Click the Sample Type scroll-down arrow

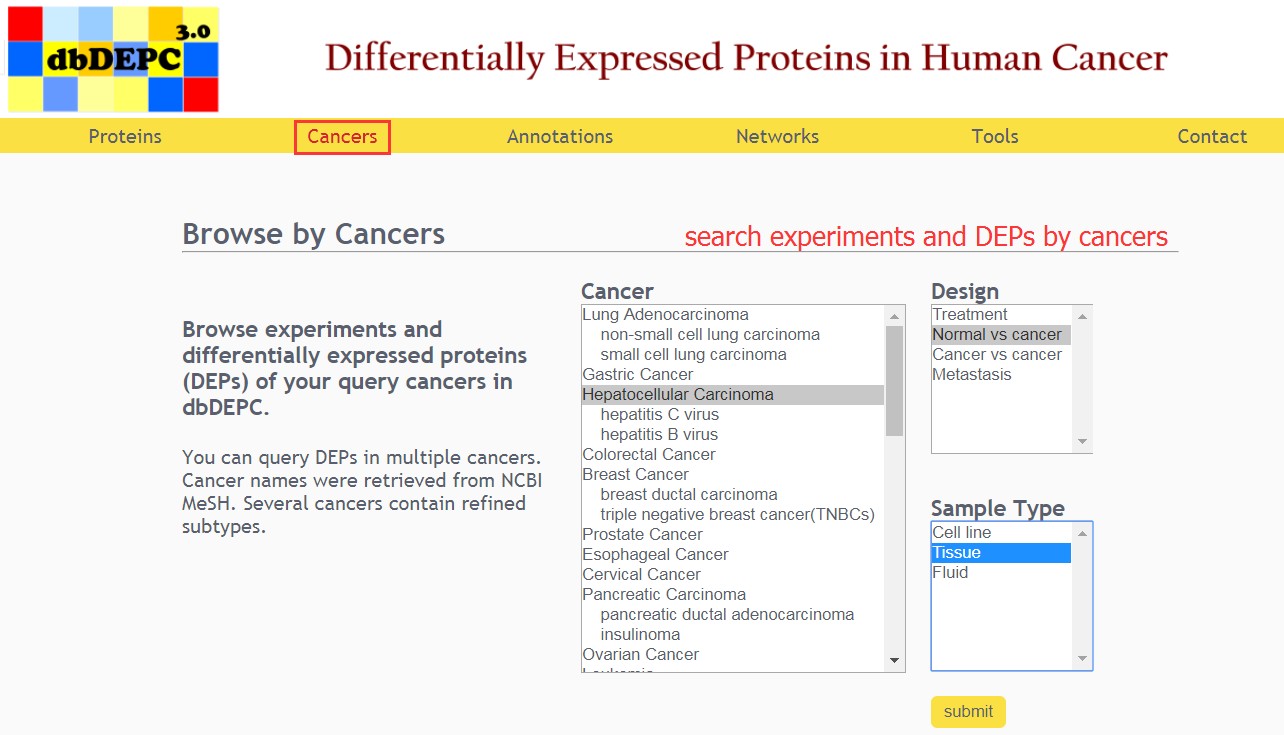coord(1082,659)
